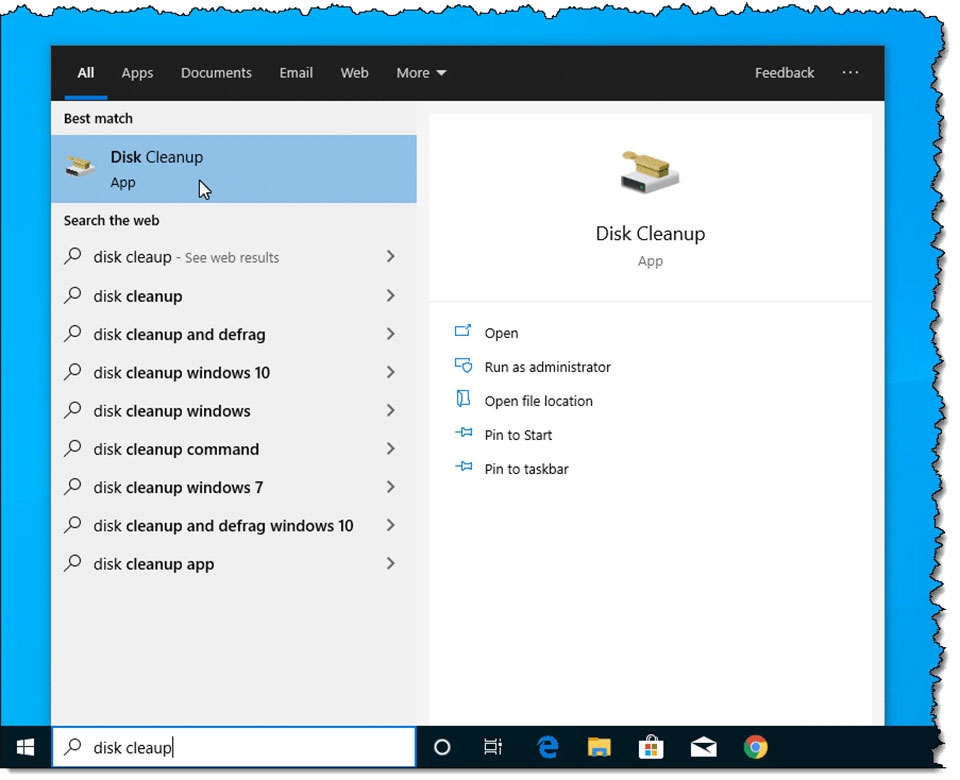Screen dimensions: 960x780
Task: Open Task View from the taskbar
Action: [493, 747]
